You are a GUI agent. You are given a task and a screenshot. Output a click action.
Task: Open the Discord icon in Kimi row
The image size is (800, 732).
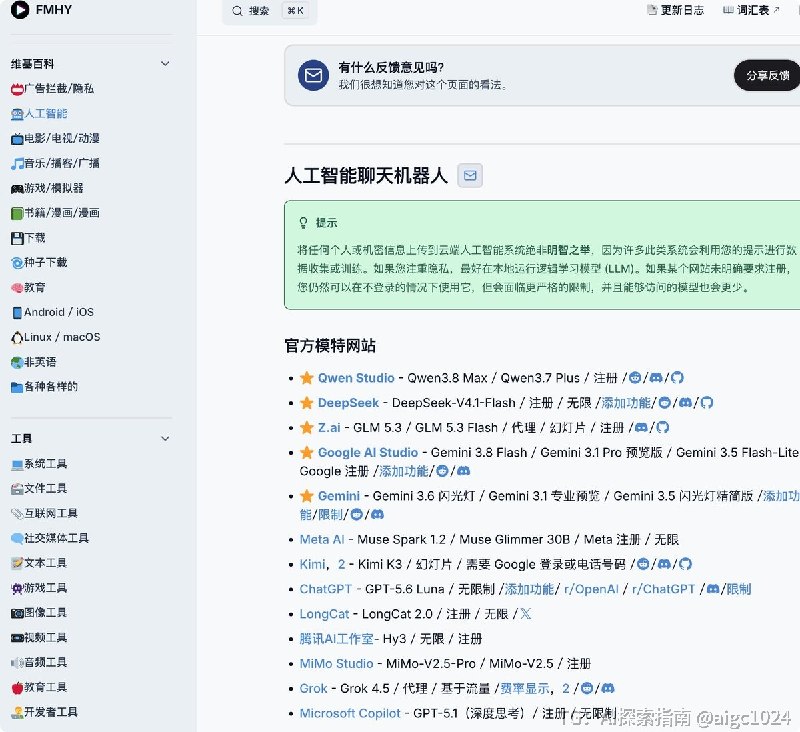pyautogui.click(x=664, y=564)
